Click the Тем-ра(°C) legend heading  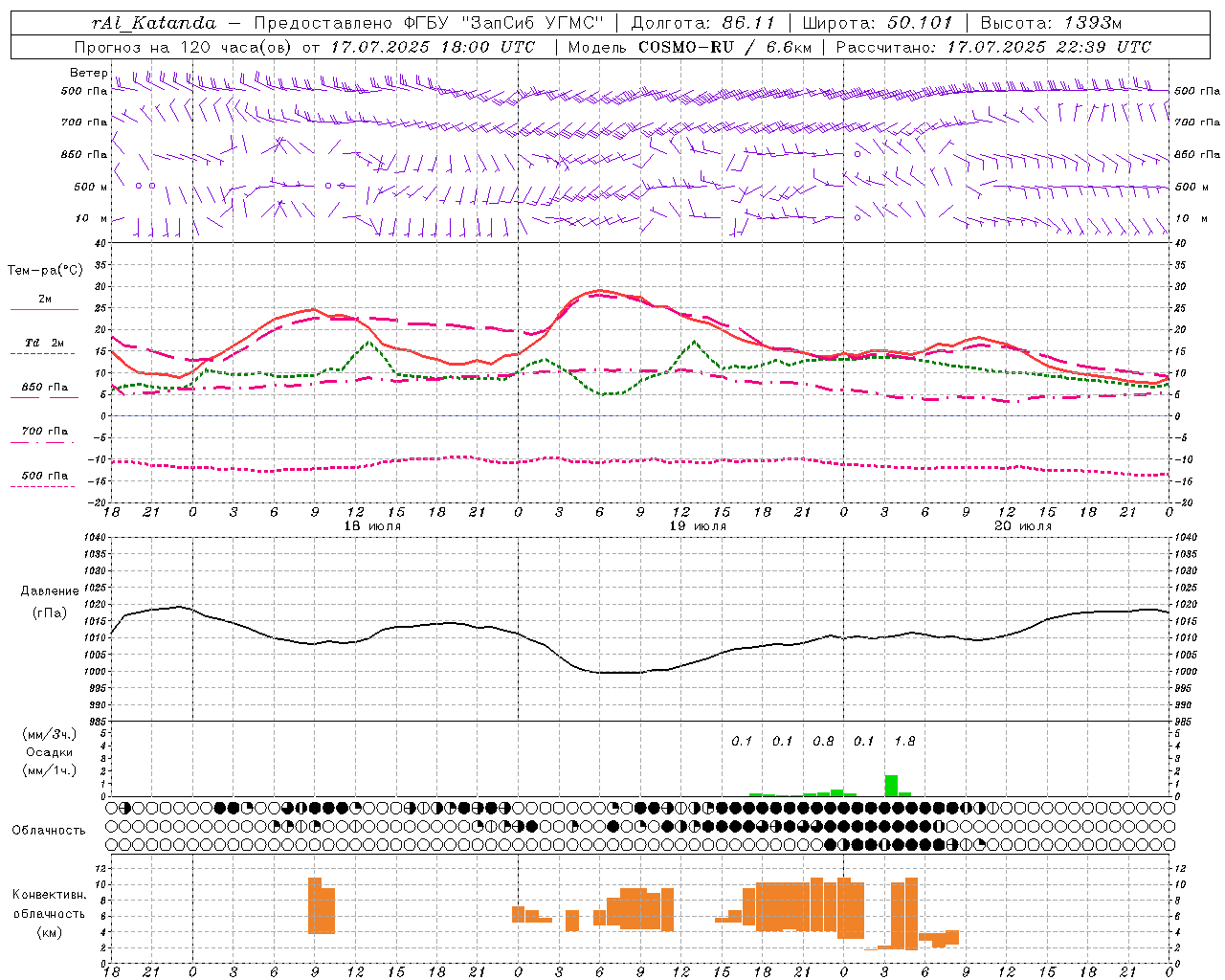click(45, 270)
